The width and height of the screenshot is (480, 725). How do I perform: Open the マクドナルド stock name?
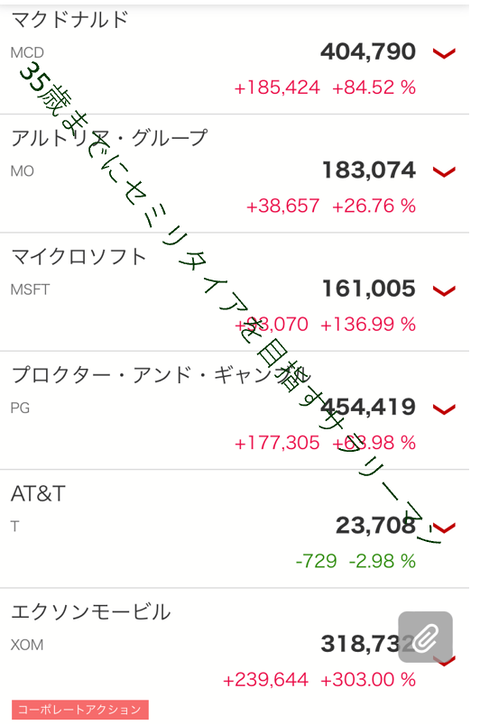[x=69, y=20]
